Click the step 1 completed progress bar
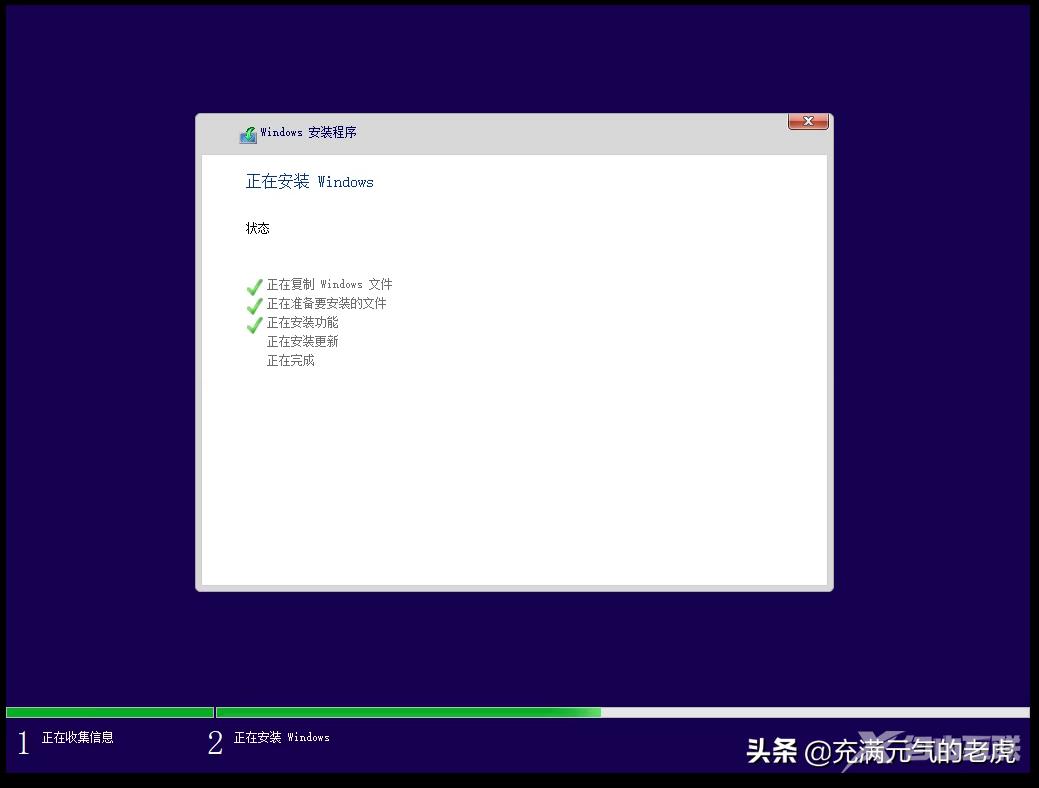 (110, 712)
